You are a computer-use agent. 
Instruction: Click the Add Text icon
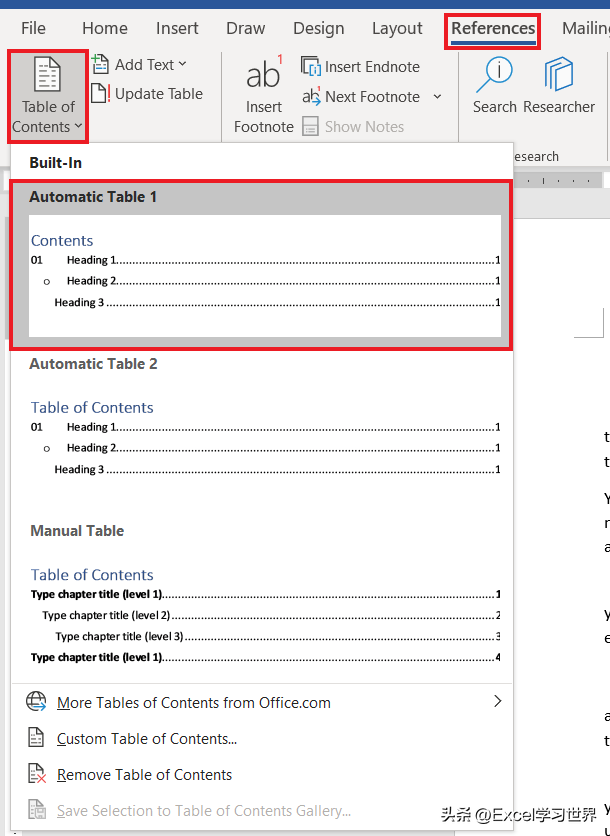pos(101,65)
